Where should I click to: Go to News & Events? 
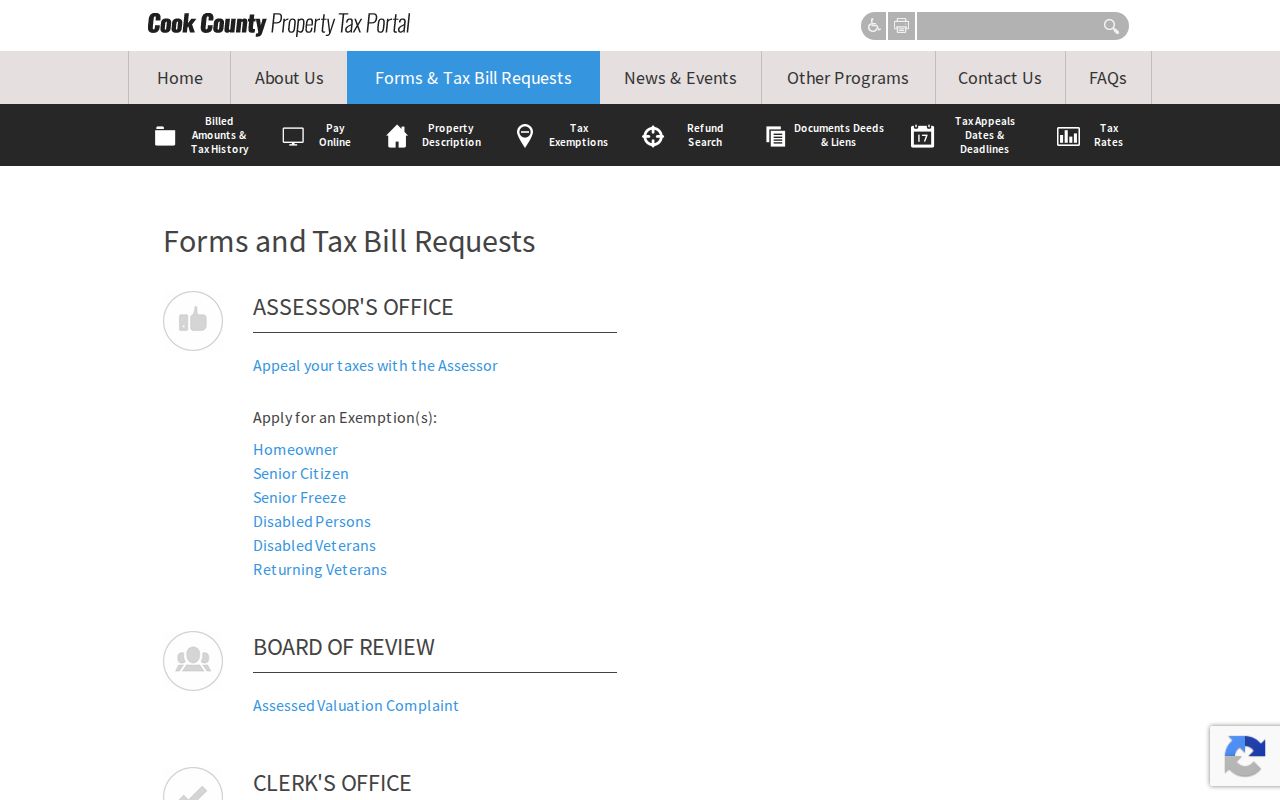680,78
